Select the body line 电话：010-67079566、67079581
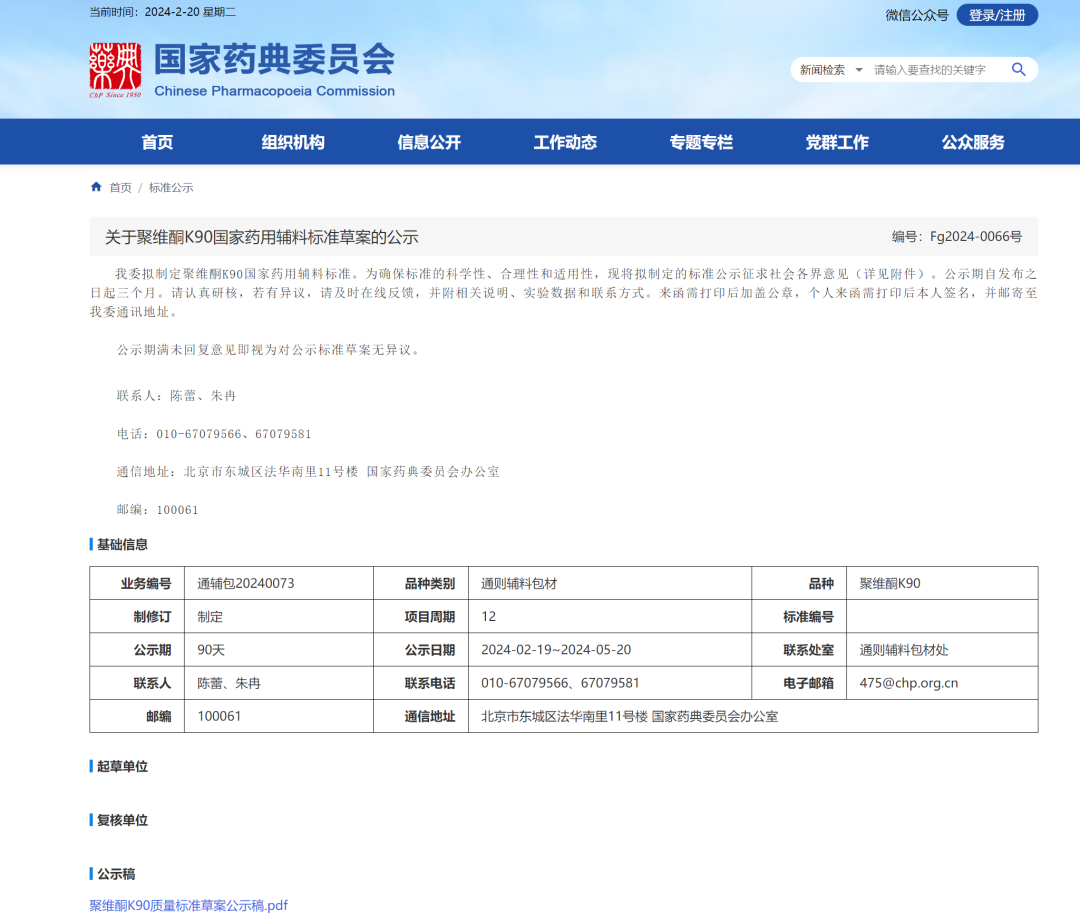 click(x=214, y=434)
